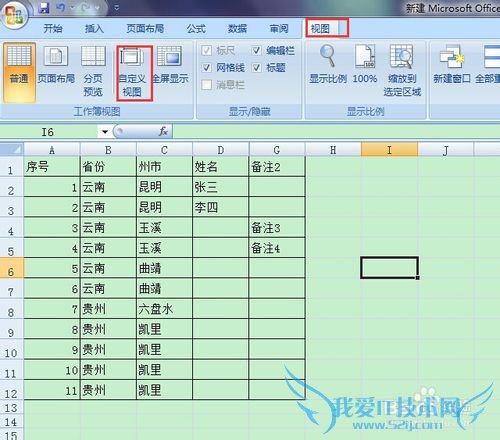The width and height of the screenshot is (500, 440).
Task: Open Page Break Preview (分页预览)
Action: [x=93, y=71]
